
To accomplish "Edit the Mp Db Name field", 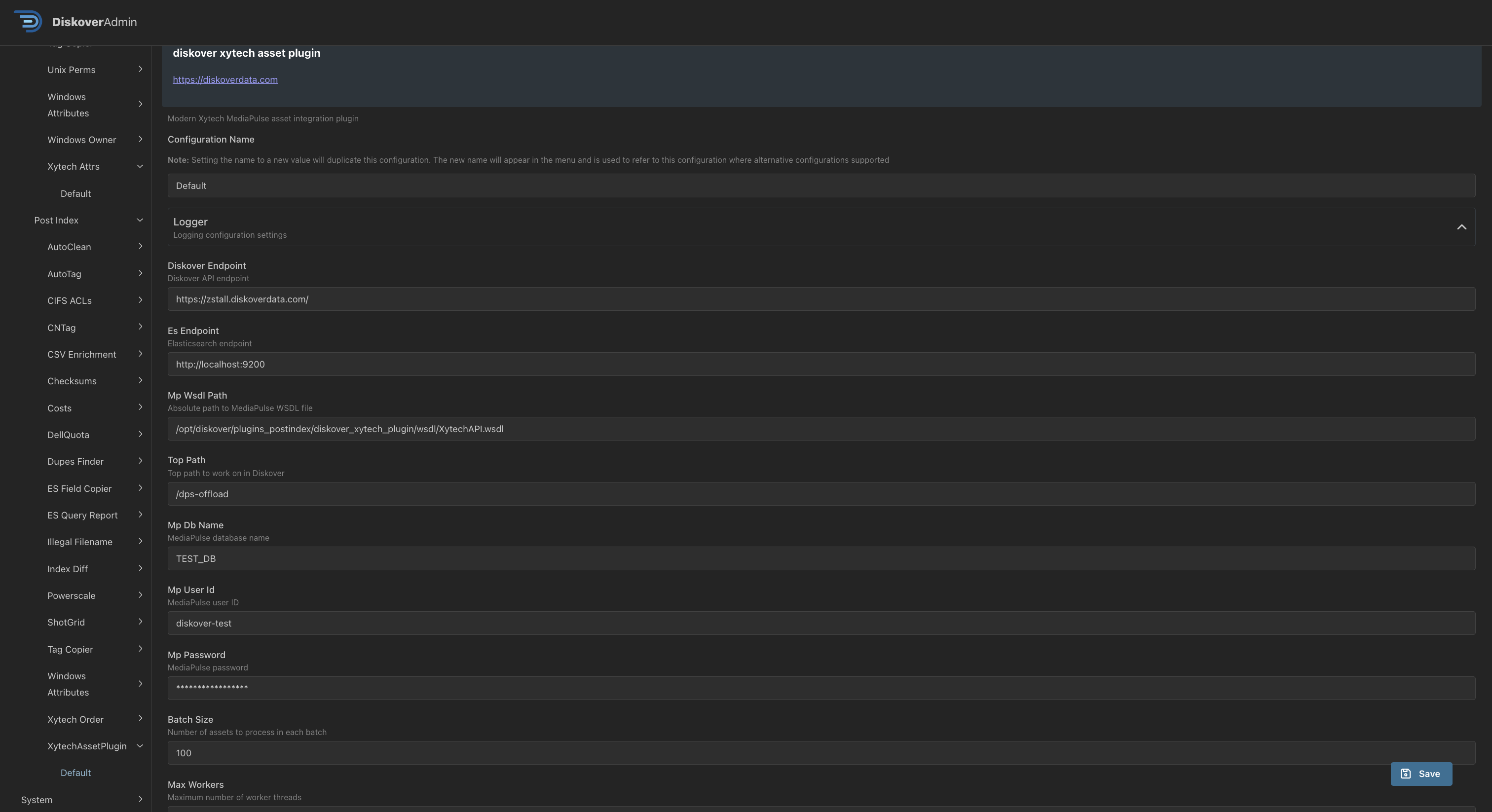I will pyautogui.click(x=821, y=559).
